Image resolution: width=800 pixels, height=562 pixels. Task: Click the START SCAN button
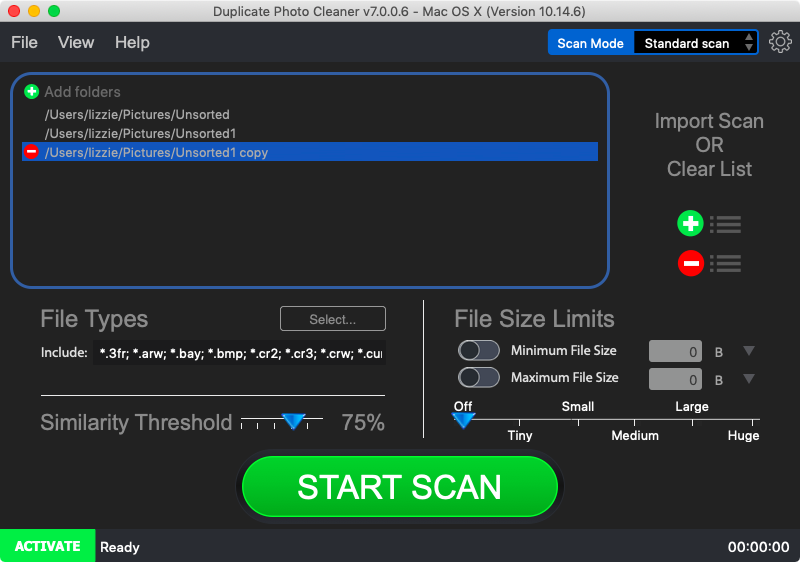(x=399, y=487)
